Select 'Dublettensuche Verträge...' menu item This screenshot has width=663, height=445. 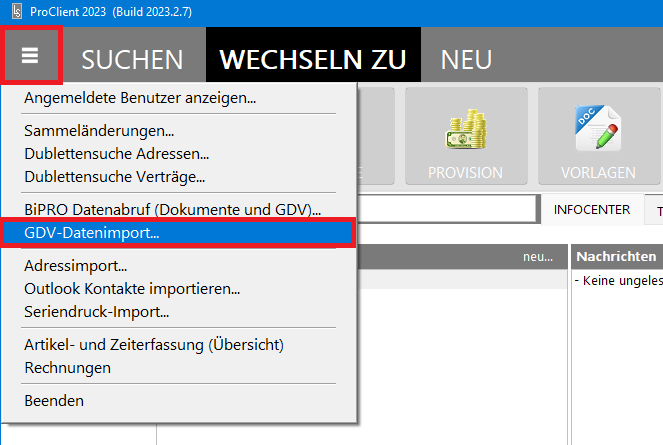point(114,177)
